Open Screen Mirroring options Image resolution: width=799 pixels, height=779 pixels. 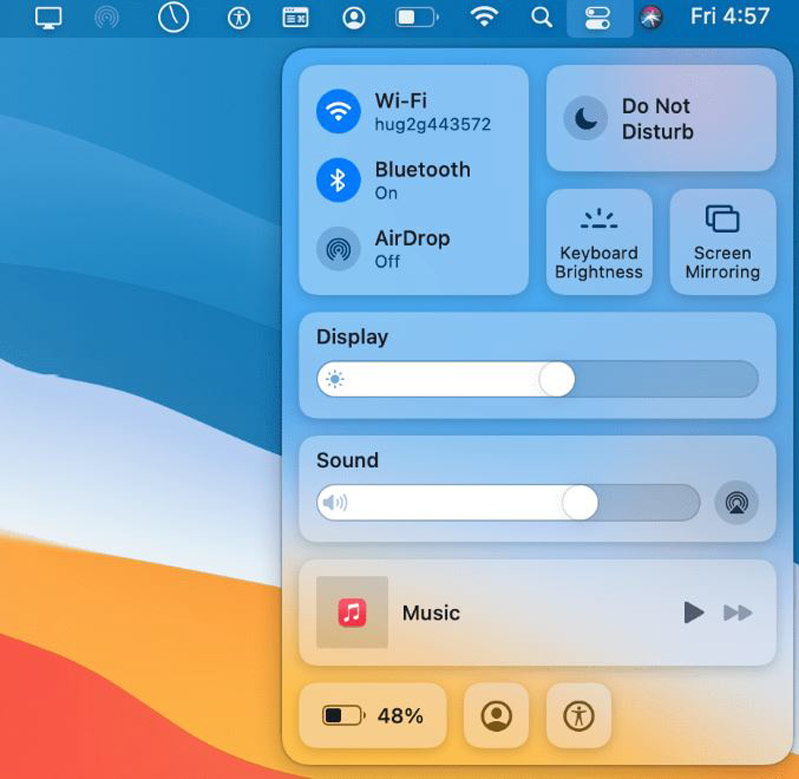click(723, 242)
